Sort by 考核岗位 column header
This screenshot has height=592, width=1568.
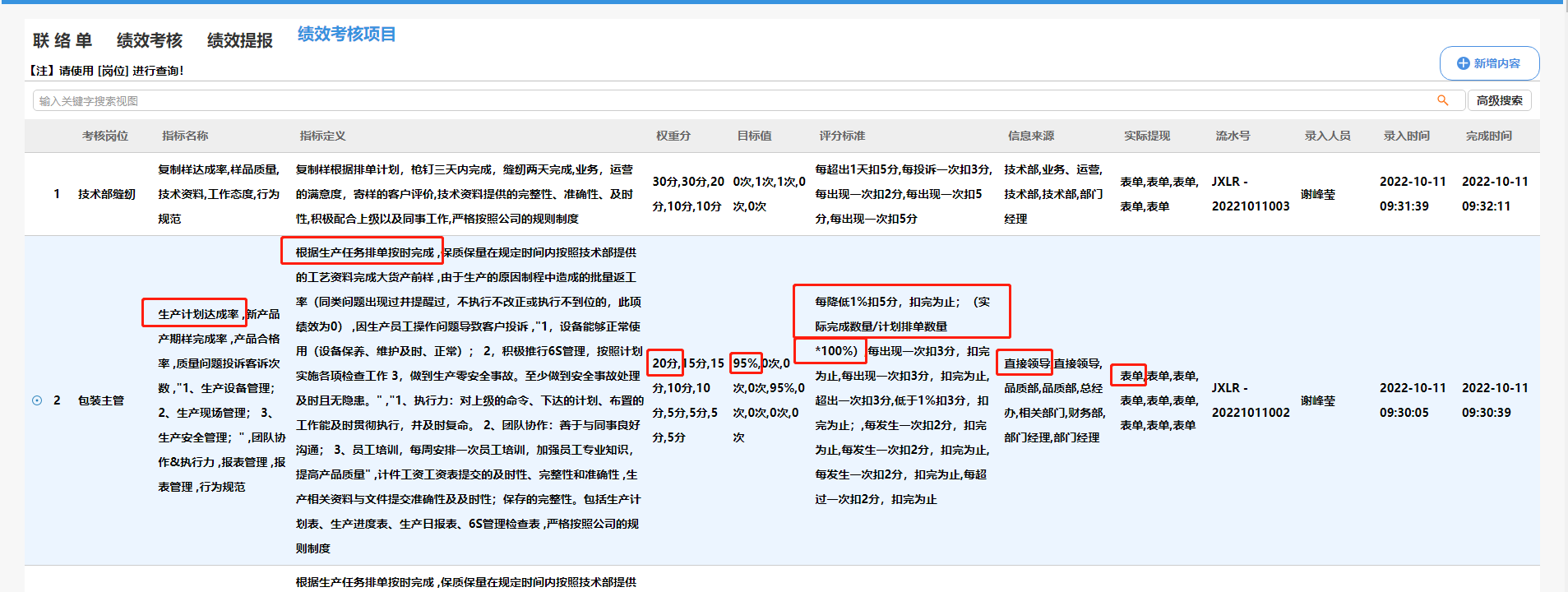[x=105, y=136]
